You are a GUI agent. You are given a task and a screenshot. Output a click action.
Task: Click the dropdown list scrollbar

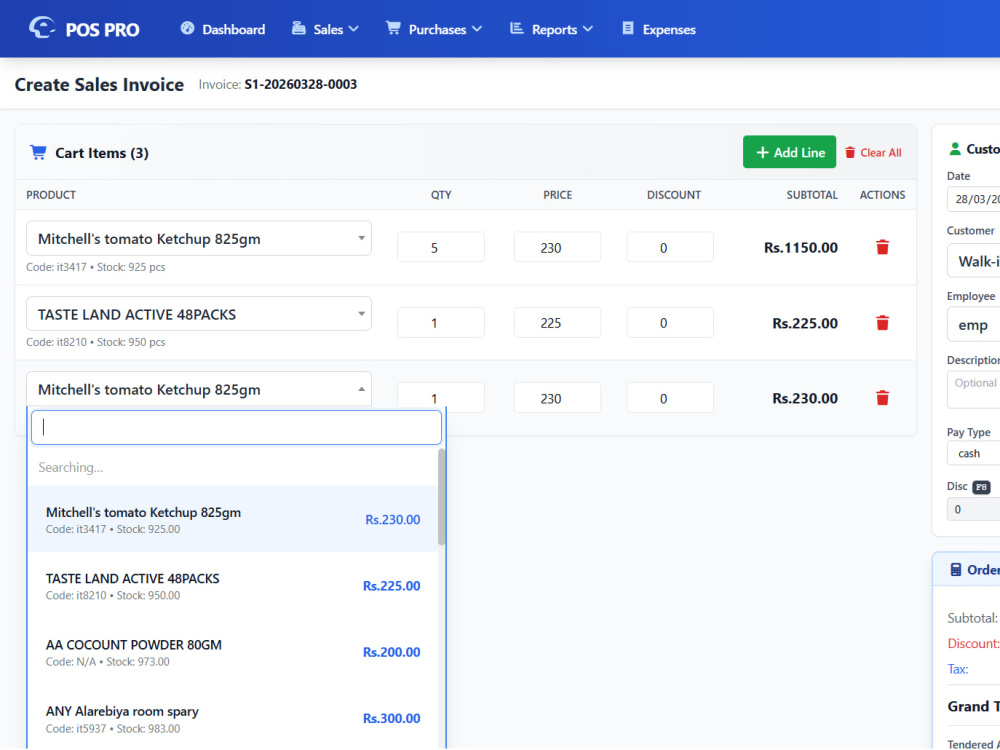point(441,497)
